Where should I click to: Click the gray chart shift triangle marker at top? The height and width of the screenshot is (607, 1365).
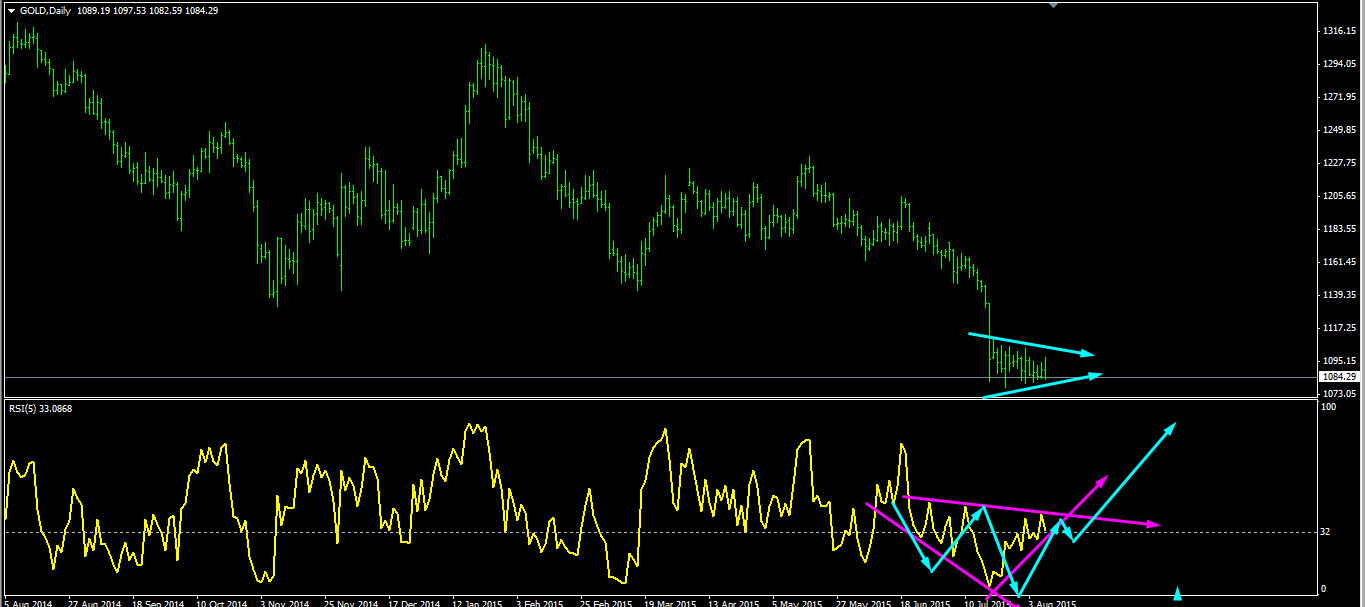[1053, 5]
